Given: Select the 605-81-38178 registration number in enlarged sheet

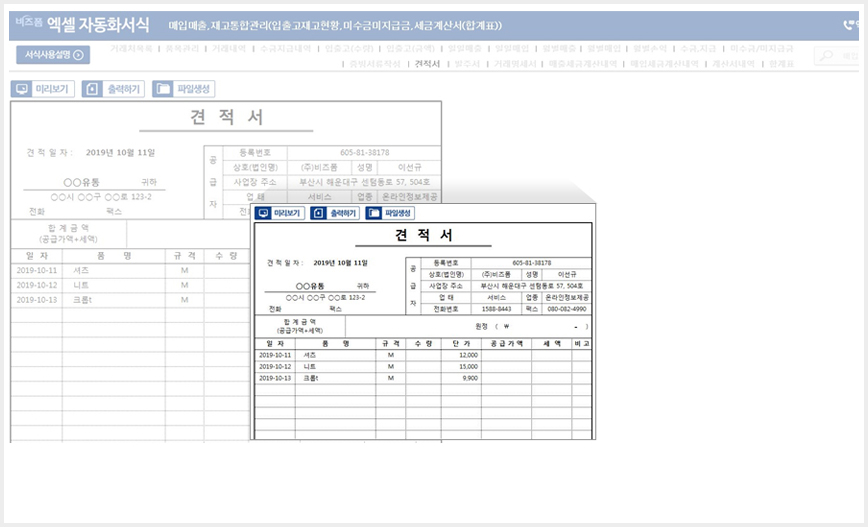Looking at the screenshot, I should point(531,263).
